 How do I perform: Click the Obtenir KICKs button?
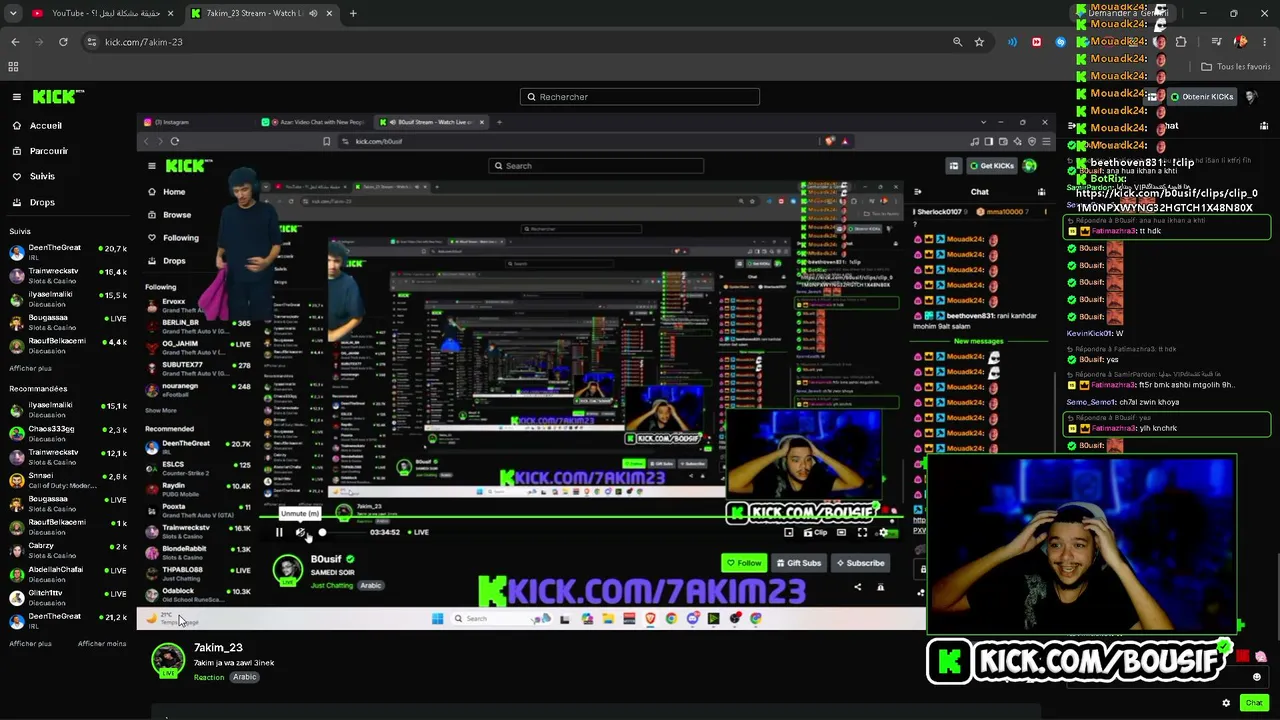[1201, 97]
